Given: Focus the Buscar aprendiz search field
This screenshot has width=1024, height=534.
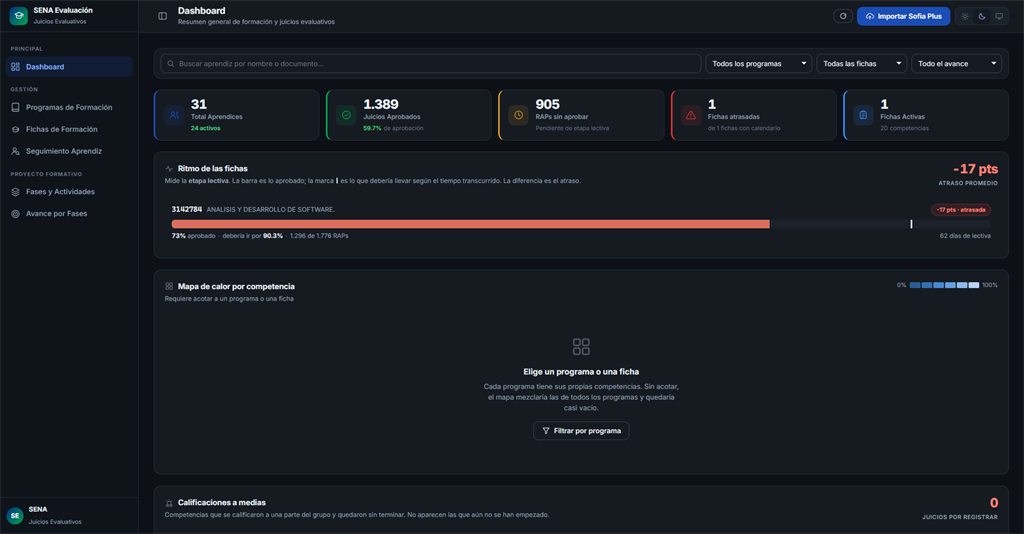Looking at the screenshot, I should 431,63.
